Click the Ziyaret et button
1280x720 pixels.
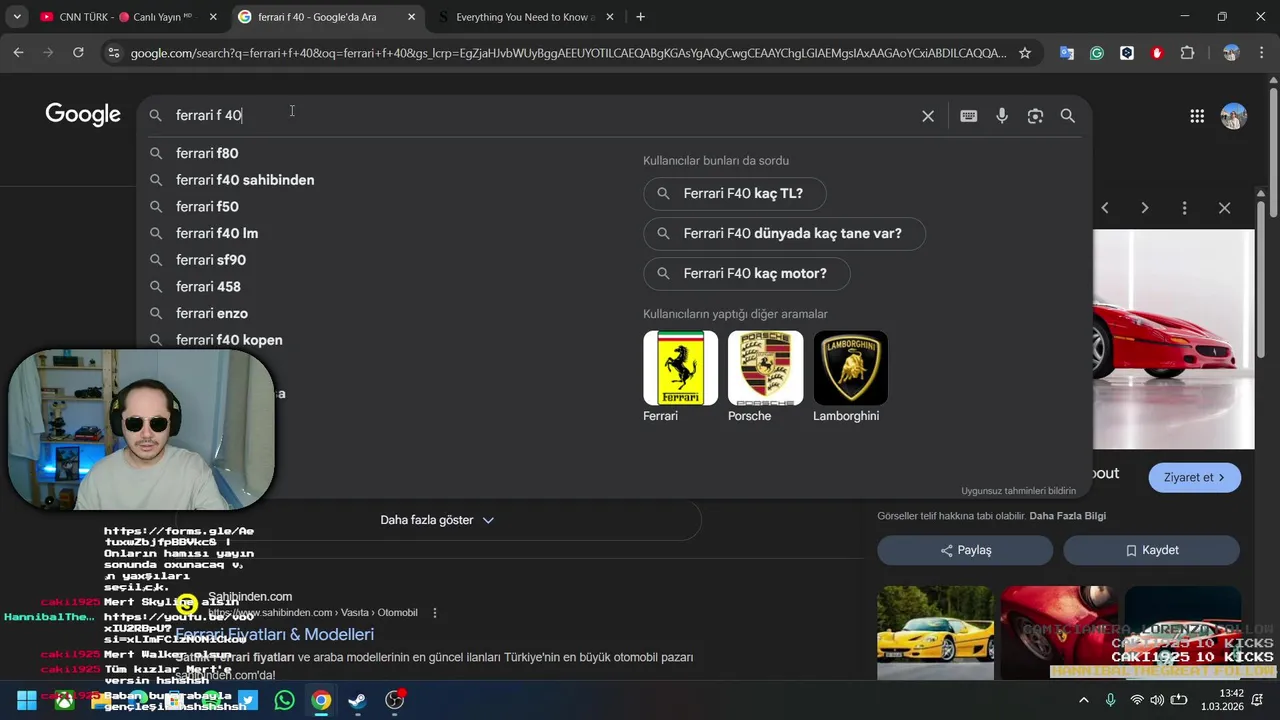coord(1194,477)
